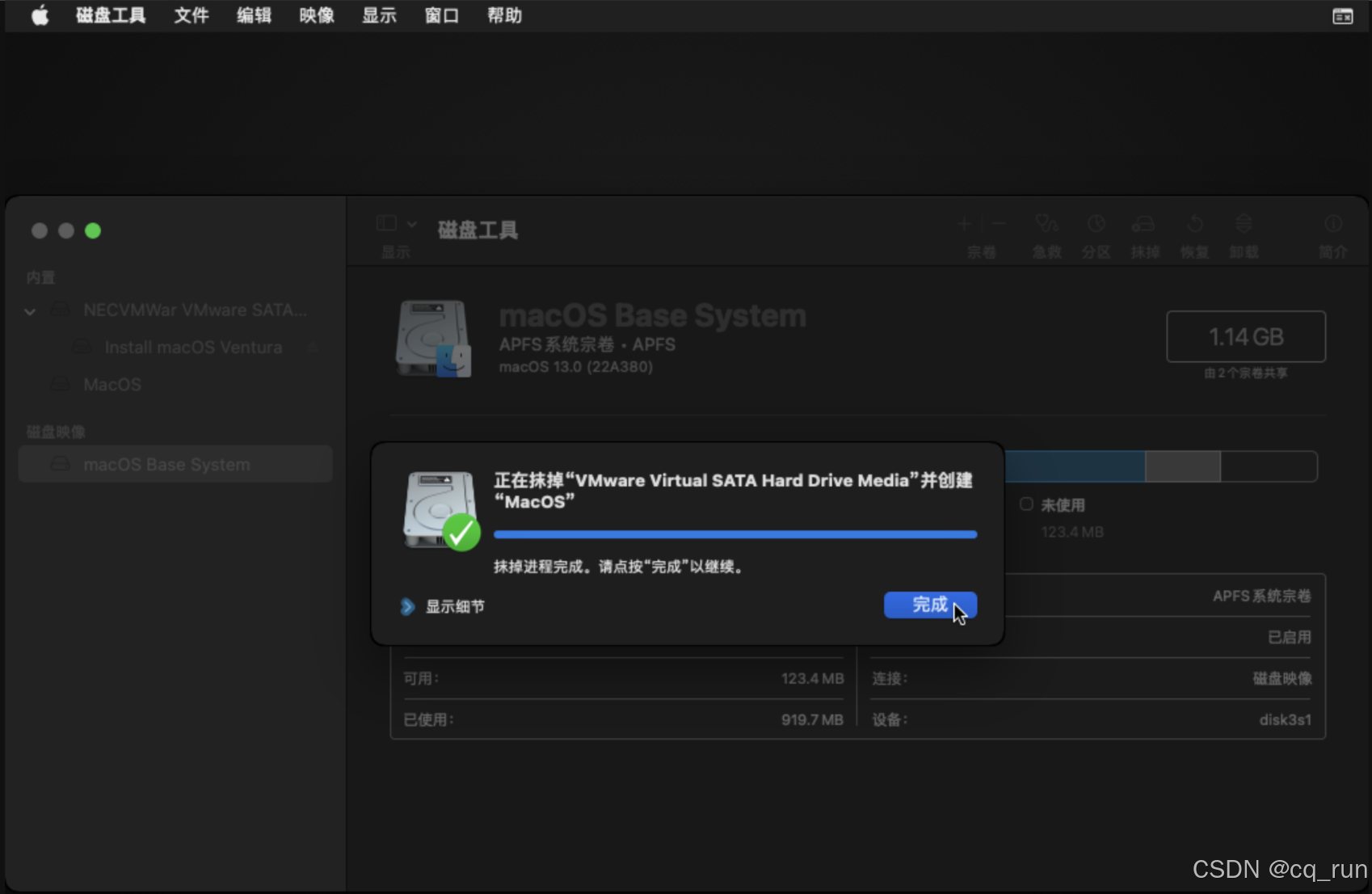Click the 简介 info icon

point(1333,224)
